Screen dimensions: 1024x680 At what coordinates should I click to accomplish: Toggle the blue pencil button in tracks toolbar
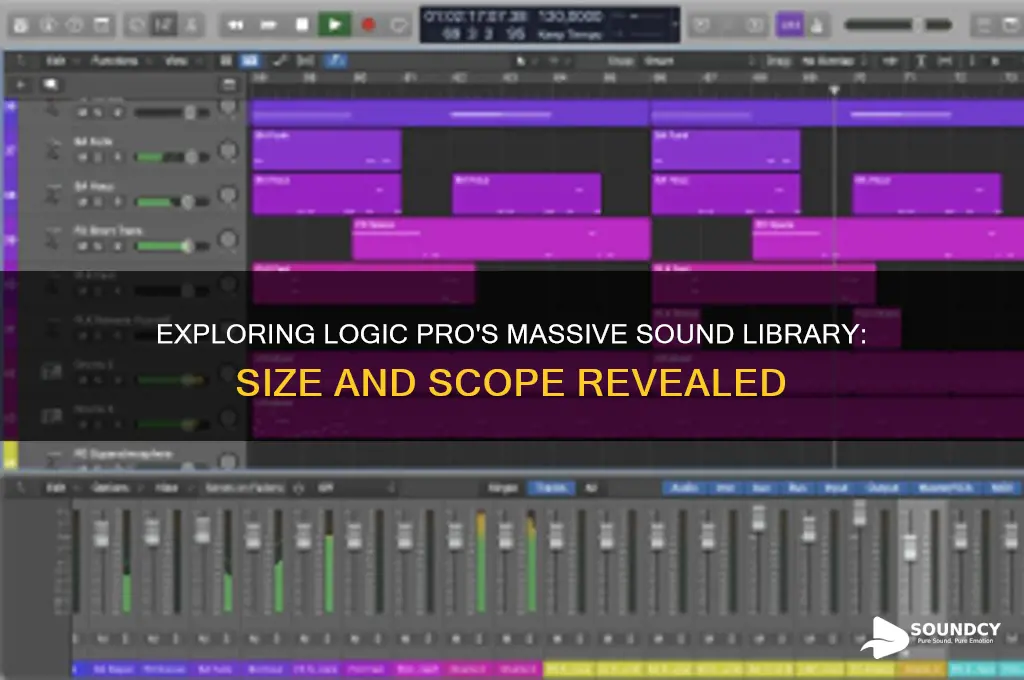[x=336, y=61]
